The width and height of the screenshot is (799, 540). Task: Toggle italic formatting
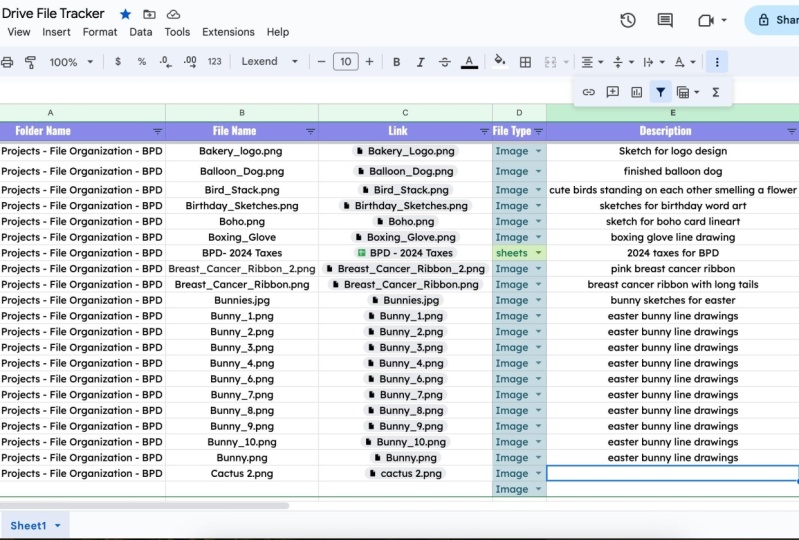tap(420, 62)
